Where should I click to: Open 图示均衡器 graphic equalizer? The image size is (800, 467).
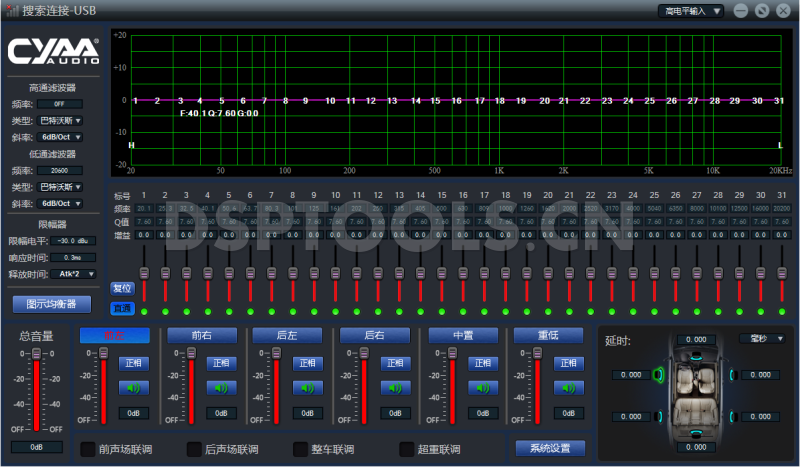tap(52, 304)
